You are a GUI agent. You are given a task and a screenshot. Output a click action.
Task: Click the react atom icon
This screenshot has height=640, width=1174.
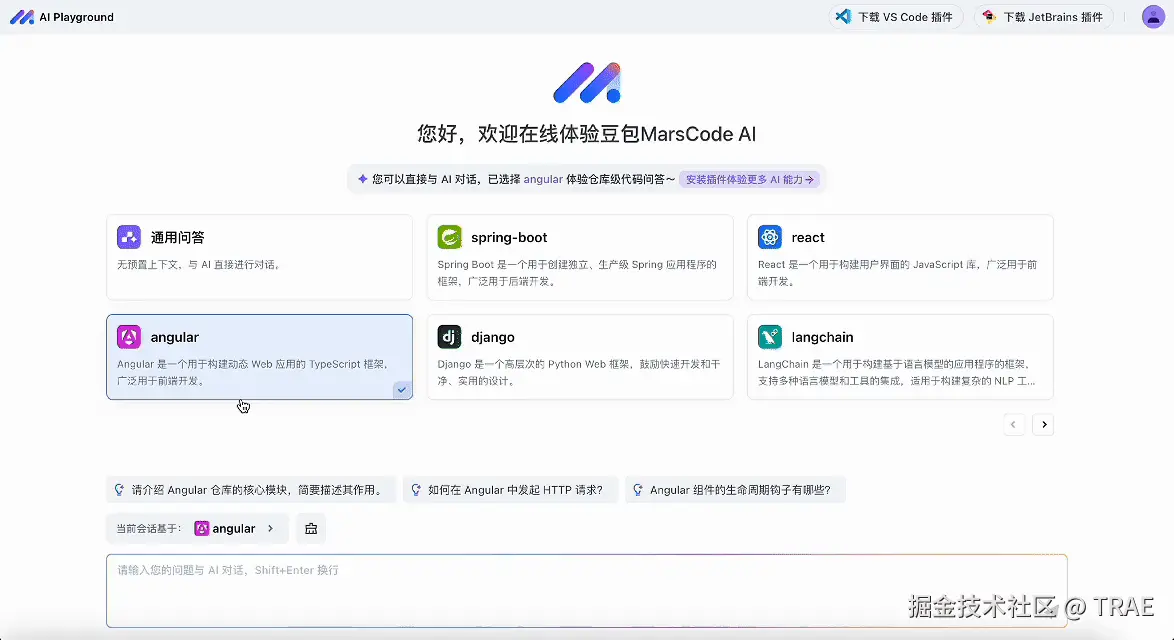click(x=770, y=237)
